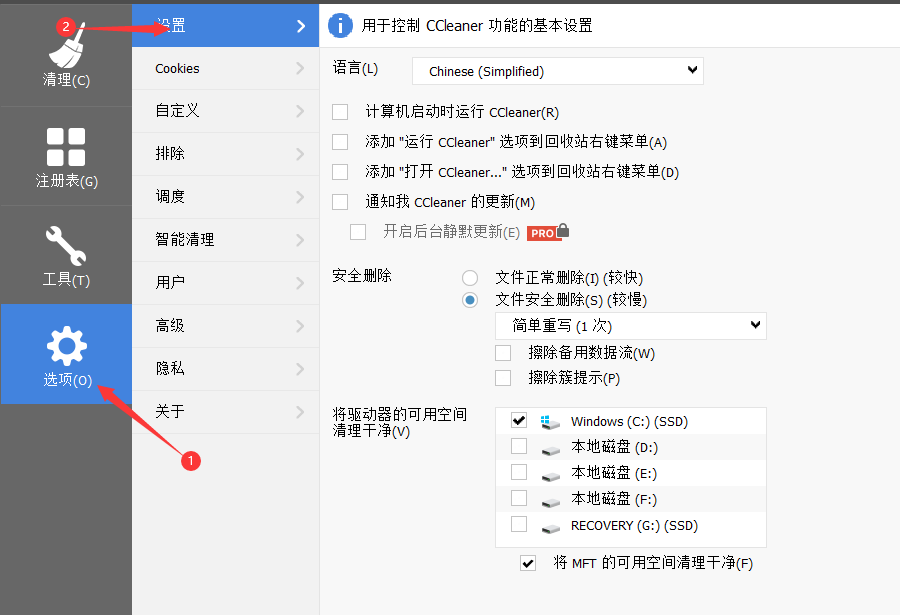Check 本地磁盘 (D:) drive checkbox
This screenshot has width=900, height=615.
coord(519,446)
